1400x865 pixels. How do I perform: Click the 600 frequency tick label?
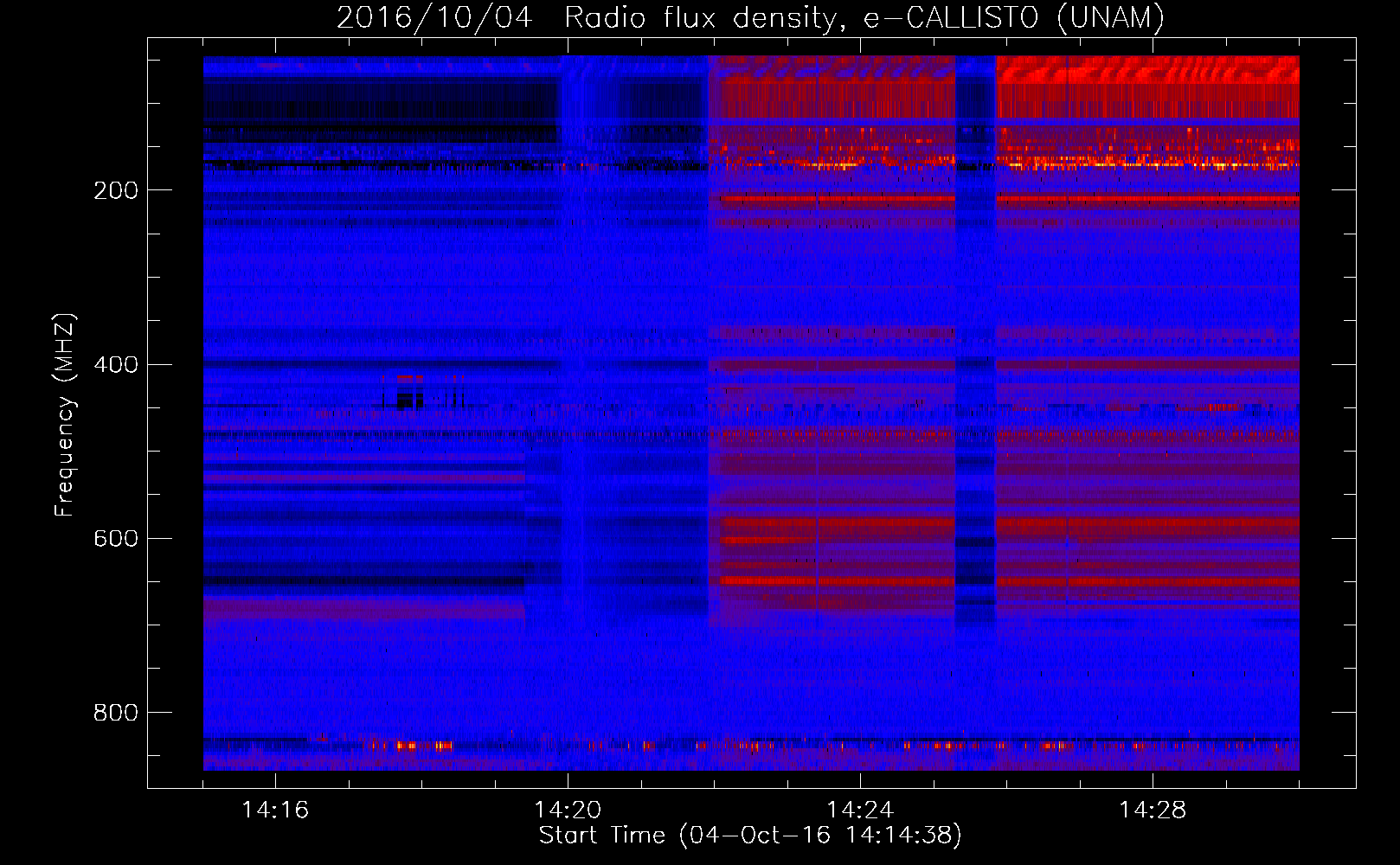coord(116,538)
